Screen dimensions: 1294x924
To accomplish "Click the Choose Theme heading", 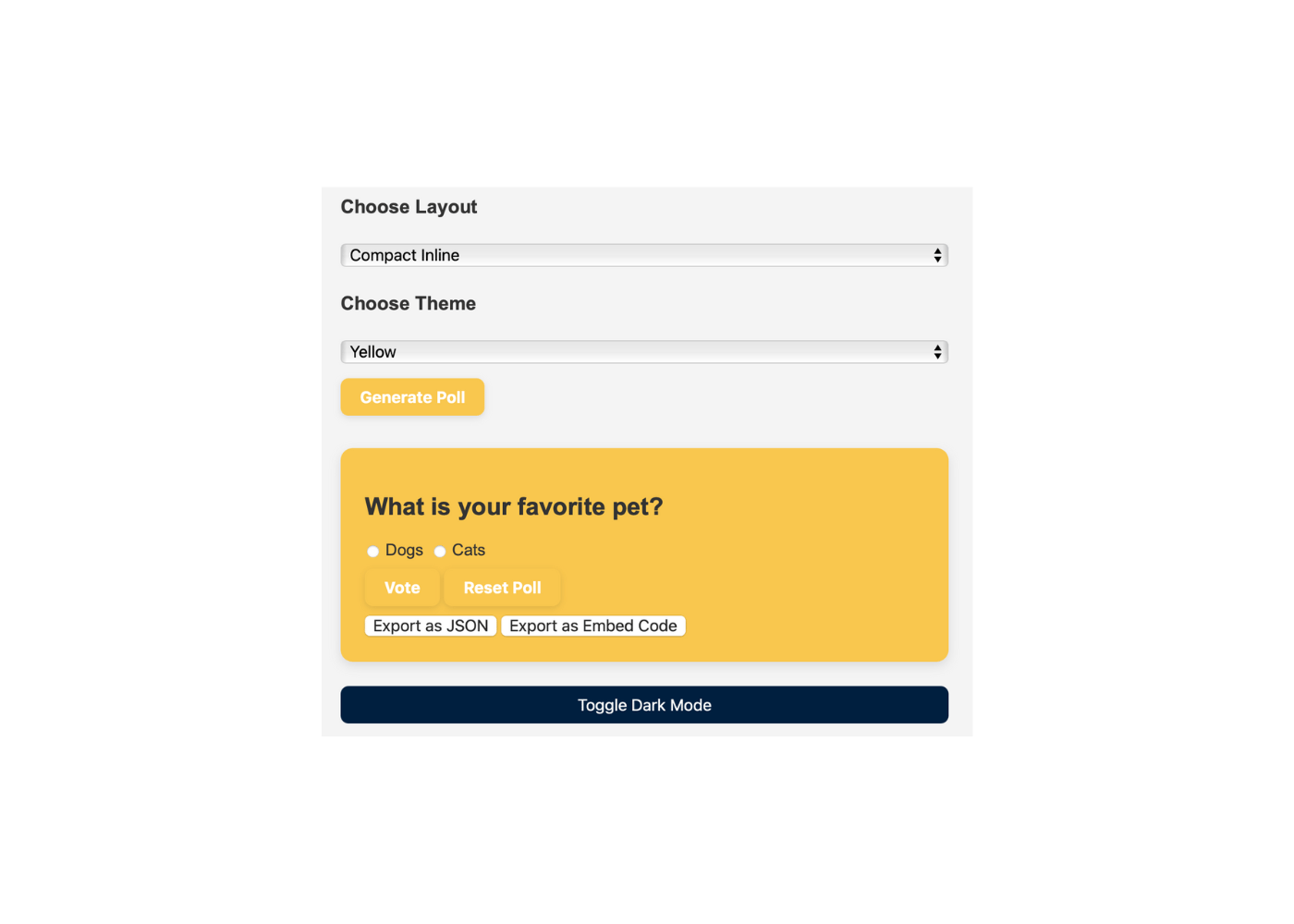I will coord(408,303).
